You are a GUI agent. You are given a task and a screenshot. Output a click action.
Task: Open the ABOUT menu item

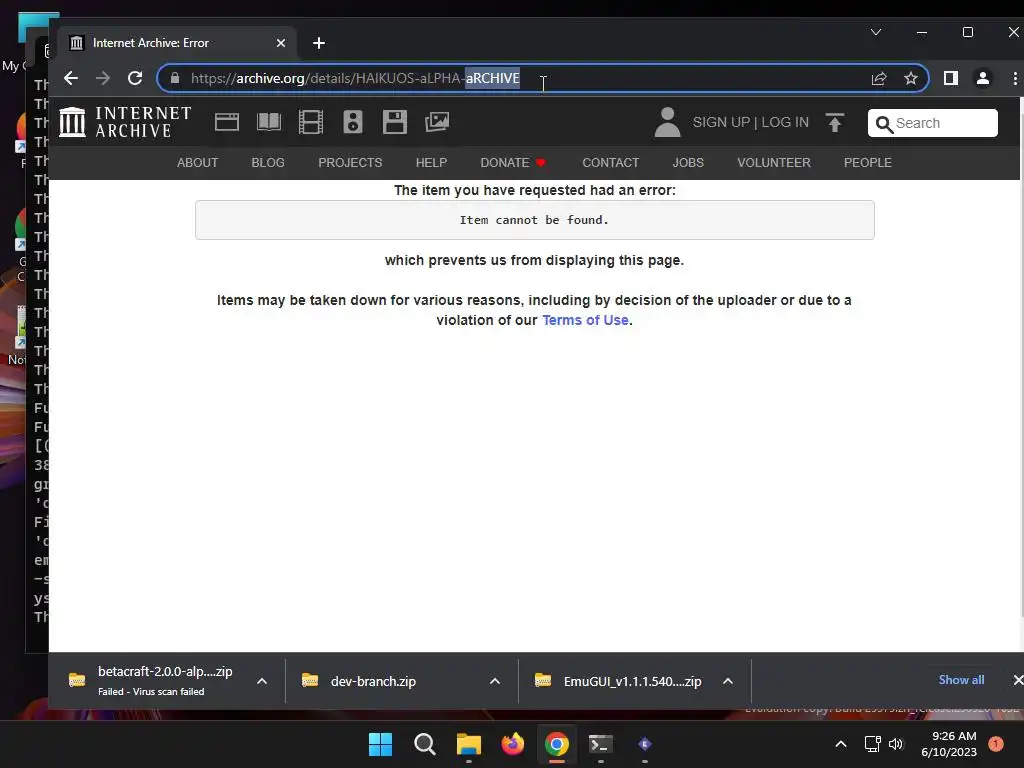click(x=197, y=163)
